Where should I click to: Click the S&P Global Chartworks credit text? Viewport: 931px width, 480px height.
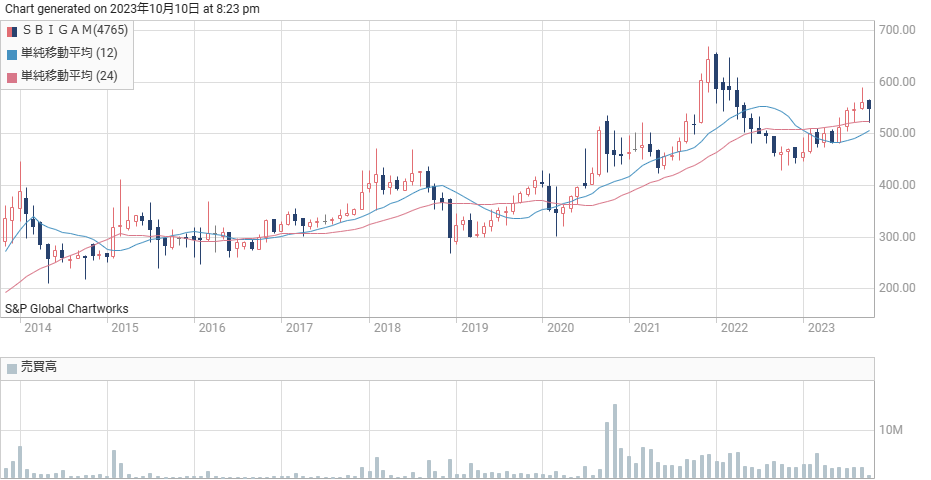(x=66, y=309)
